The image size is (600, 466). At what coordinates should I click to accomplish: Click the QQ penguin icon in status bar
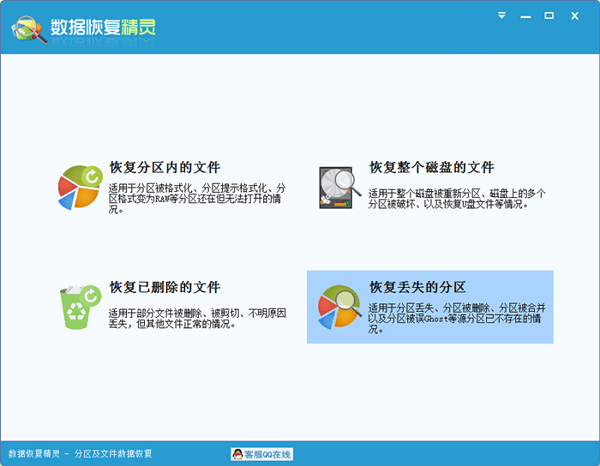[238, 454]
